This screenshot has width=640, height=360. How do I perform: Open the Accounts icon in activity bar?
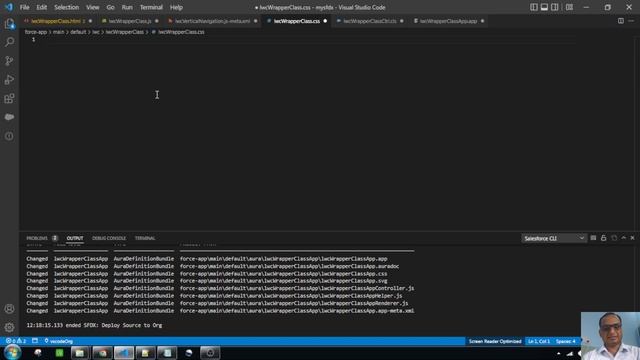coord(9,309)
